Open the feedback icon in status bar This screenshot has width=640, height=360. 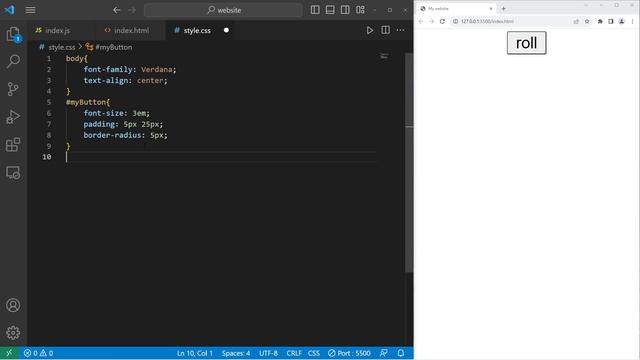[x=383, y=353]
